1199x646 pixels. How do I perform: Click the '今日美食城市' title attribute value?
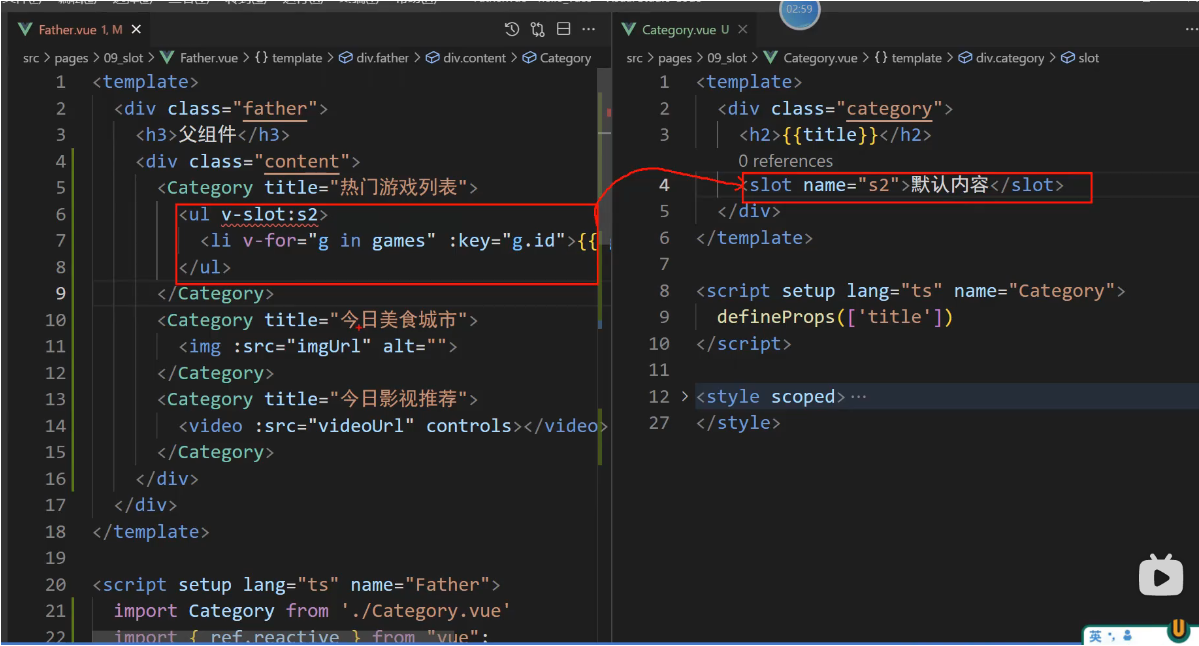pos(398,320)
